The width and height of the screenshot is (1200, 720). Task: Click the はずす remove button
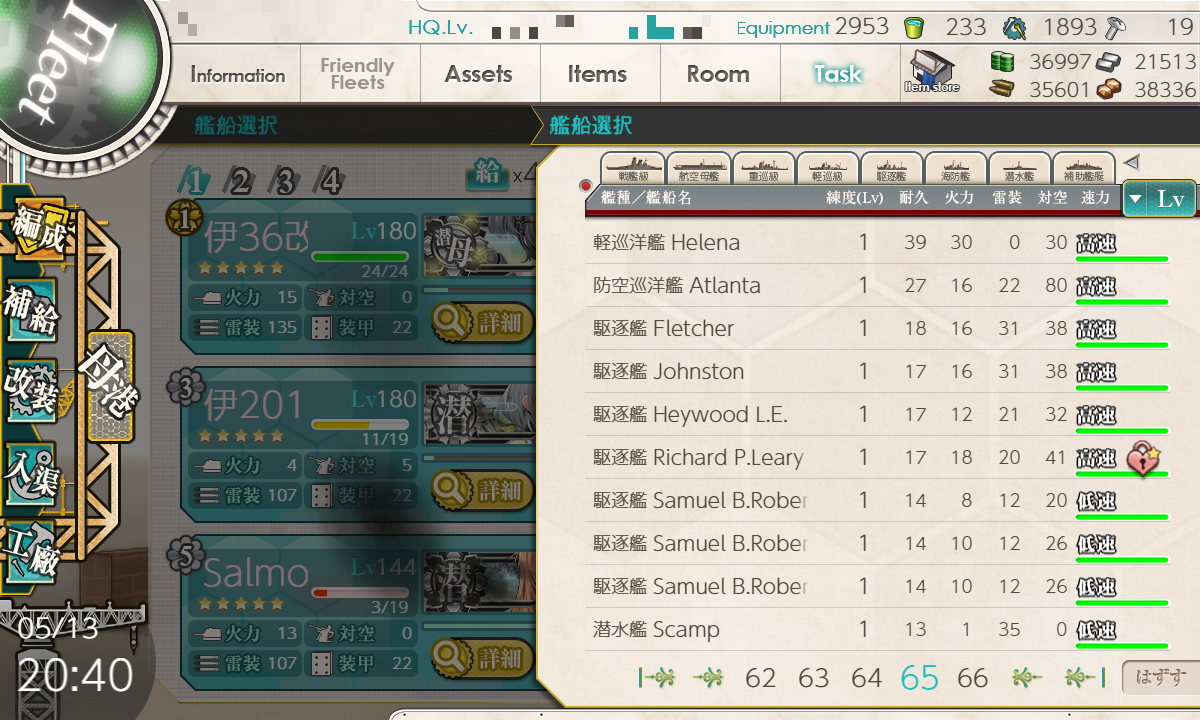point(1158,678)
